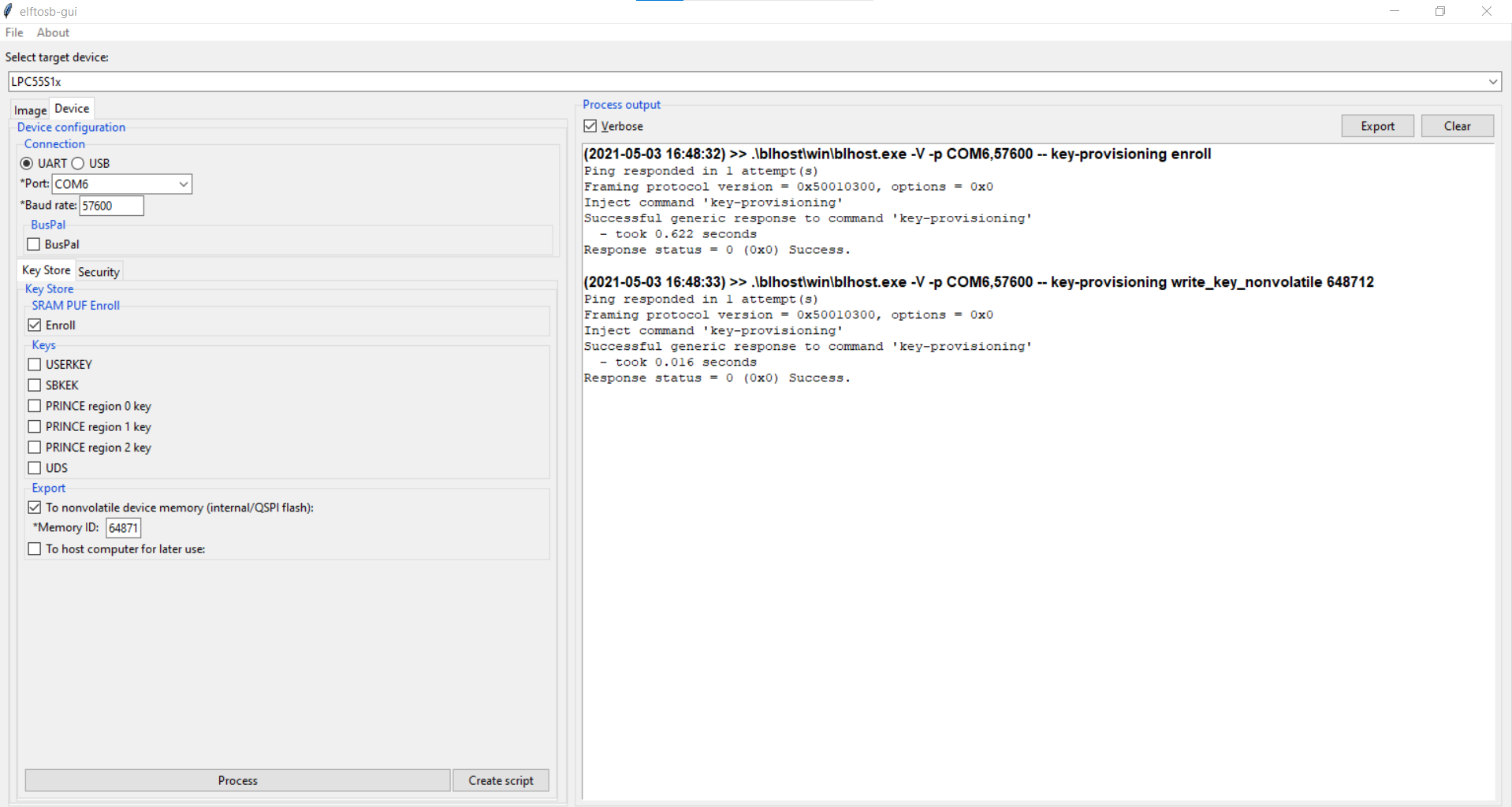Screen dimensions: 1512x807
Task: Switch to the Security tab
Action: [99, 272]
